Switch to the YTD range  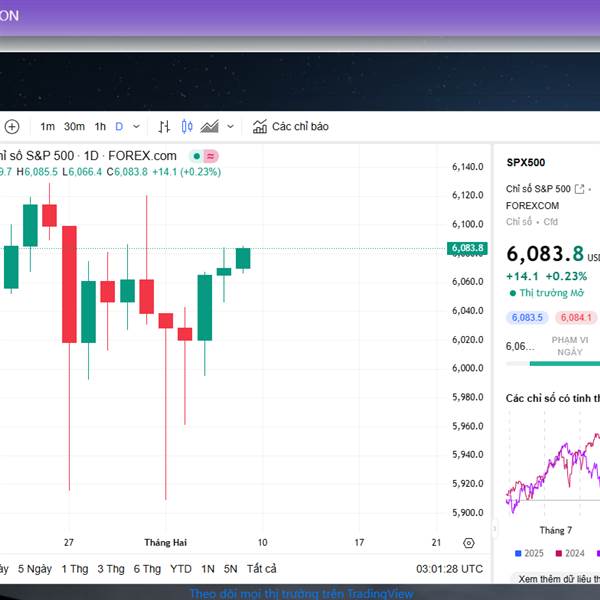point(181,569)
